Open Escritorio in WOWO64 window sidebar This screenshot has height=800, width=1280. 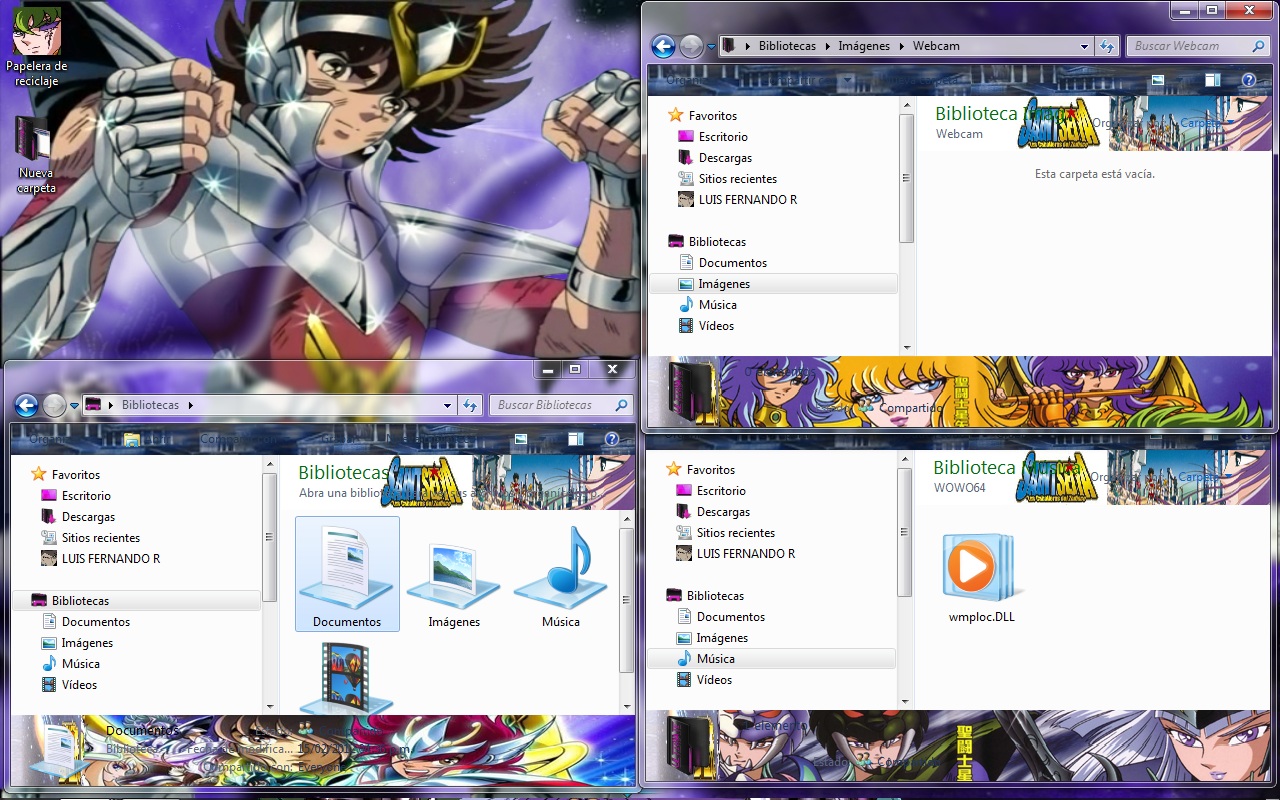pyautogui.click(x=721, y=491)
